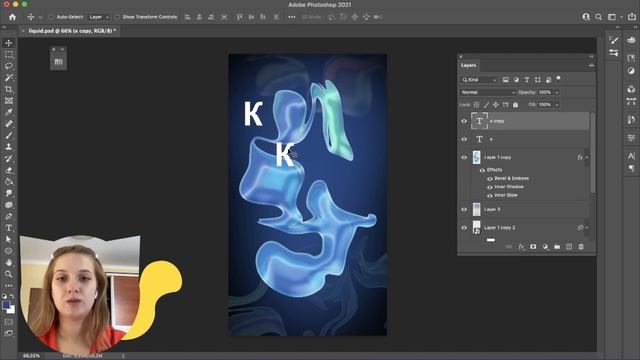Open more options bar three-dots menu
Screen dimensions: 640x360
click(x=291, y=17)
